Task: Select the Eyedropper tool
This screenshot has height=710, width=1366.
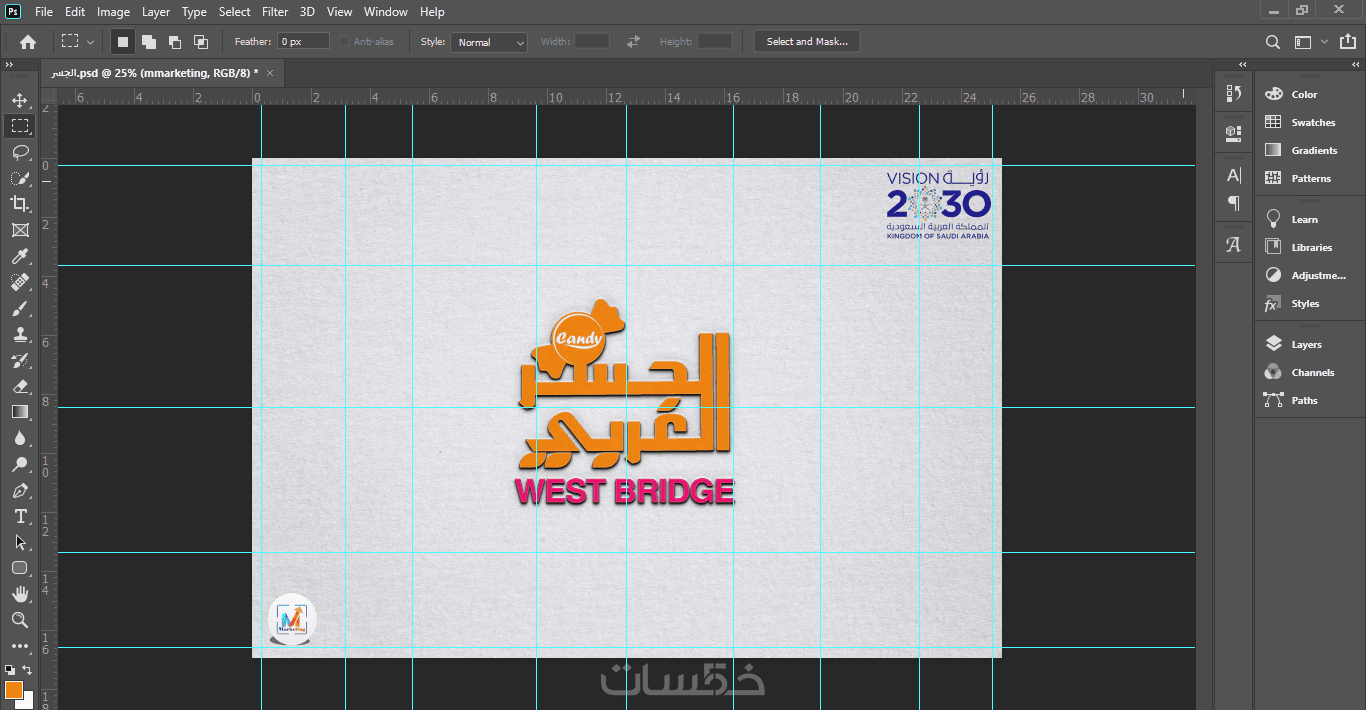Action: pos(20,256)
